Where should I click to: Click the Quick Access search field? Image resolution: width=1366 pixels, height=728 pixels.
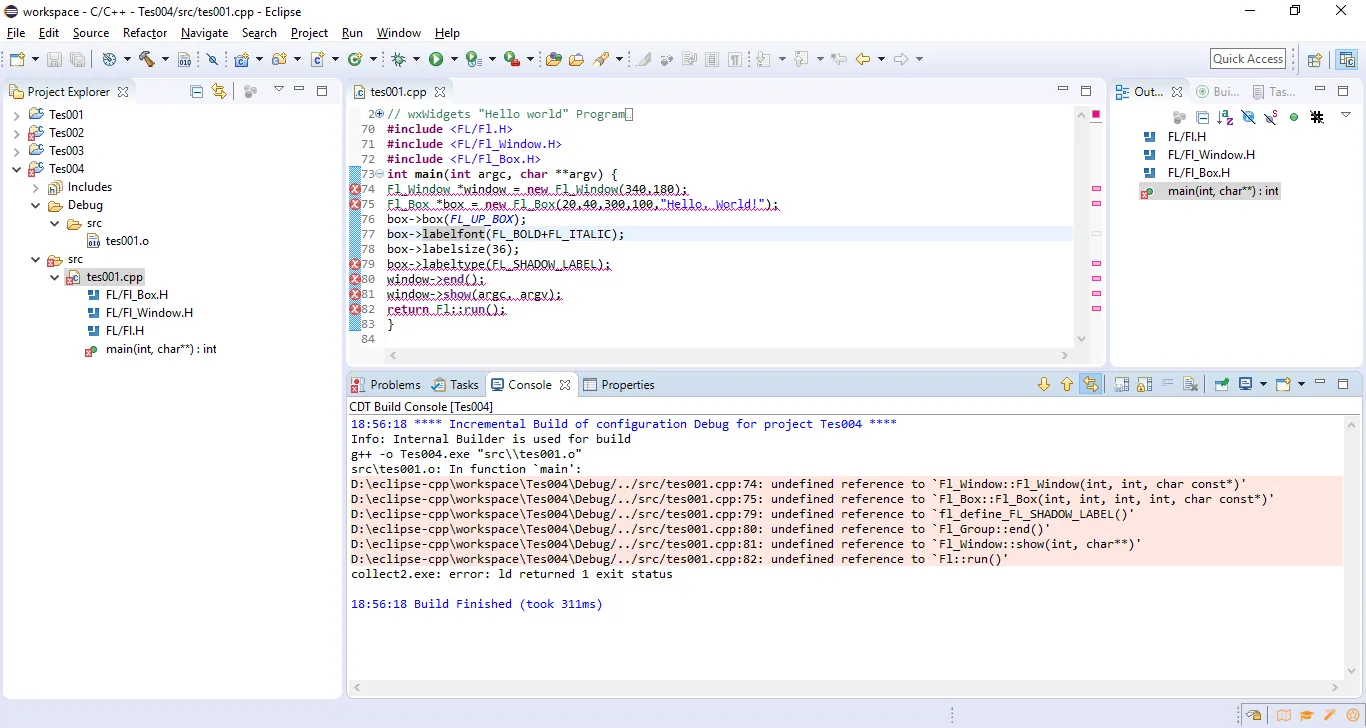pyautogui.click(x=1248, y=59)
